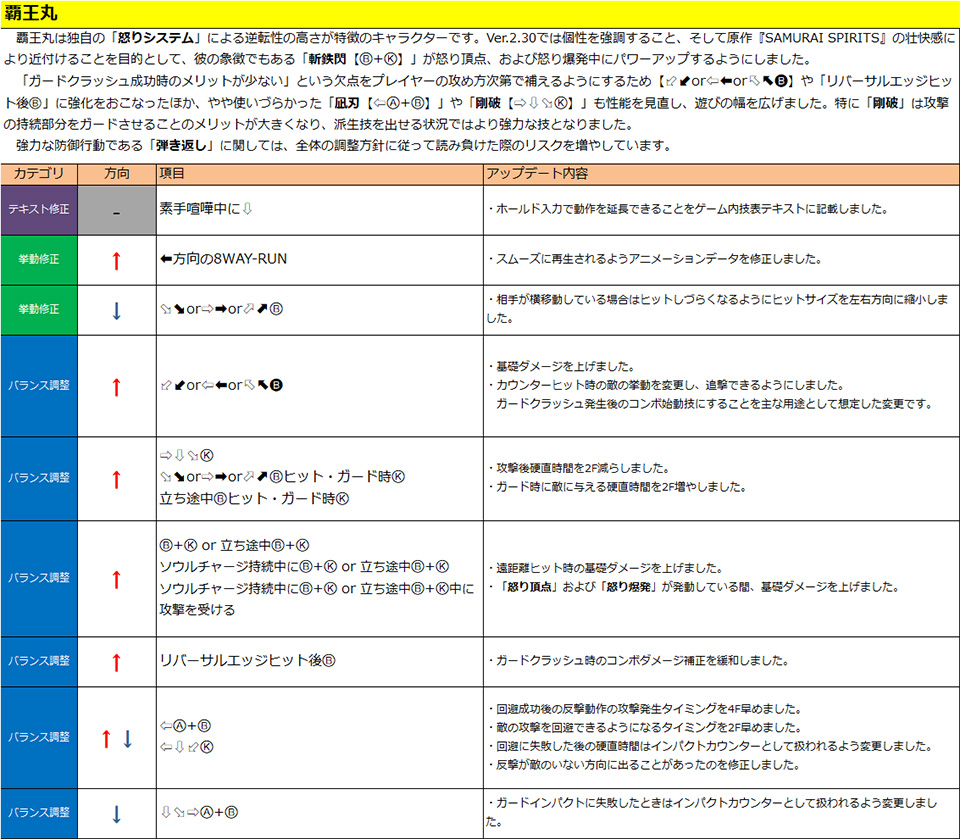Click the blue down arrow in the second 挙動修正 row

[x=116, y=310]
